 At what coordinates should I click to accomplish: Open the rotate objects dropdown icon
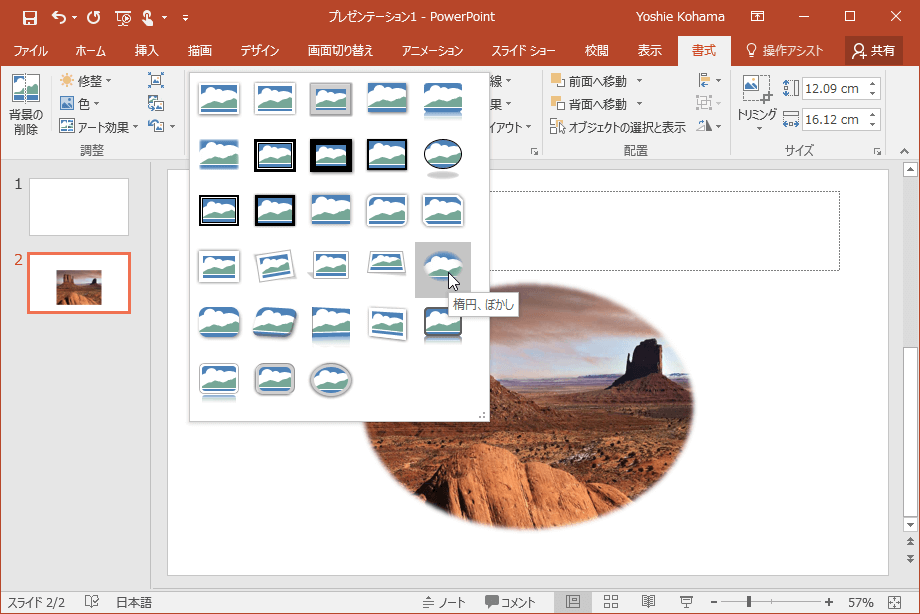click(x=709, y=126)
